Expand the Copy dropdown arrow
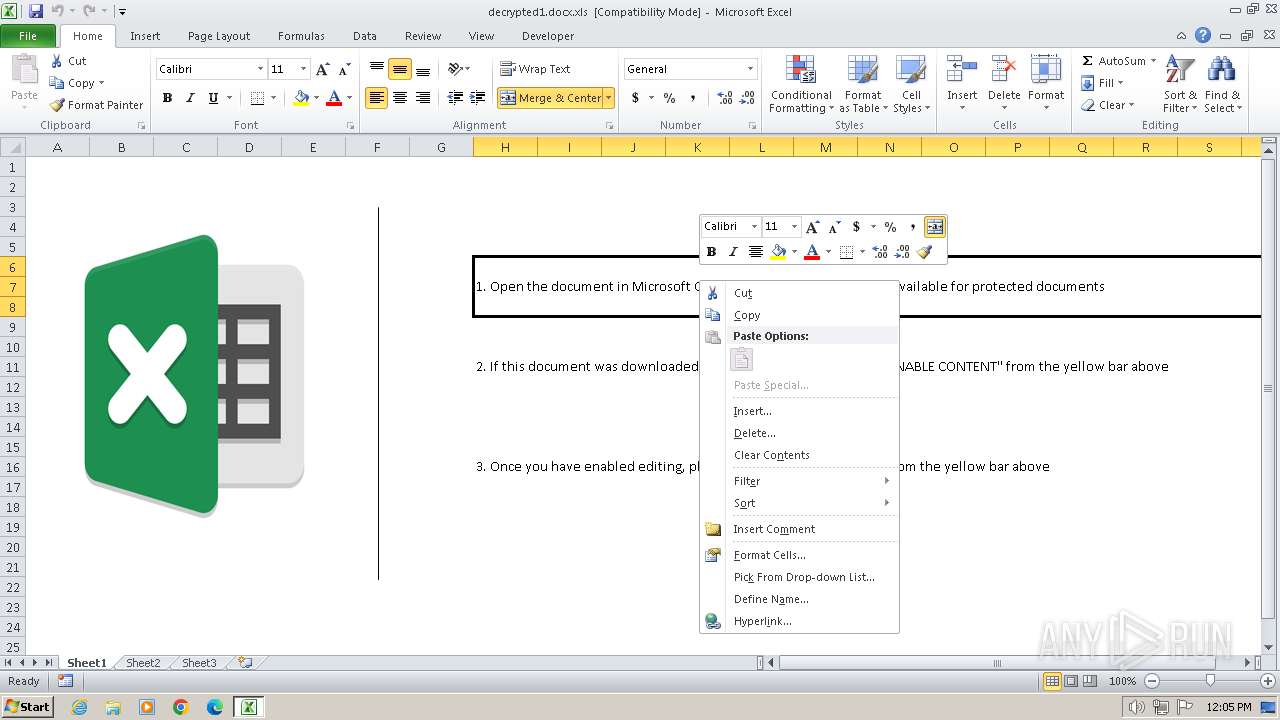The width and height of the screenshot is (1280, 720). 101,83
